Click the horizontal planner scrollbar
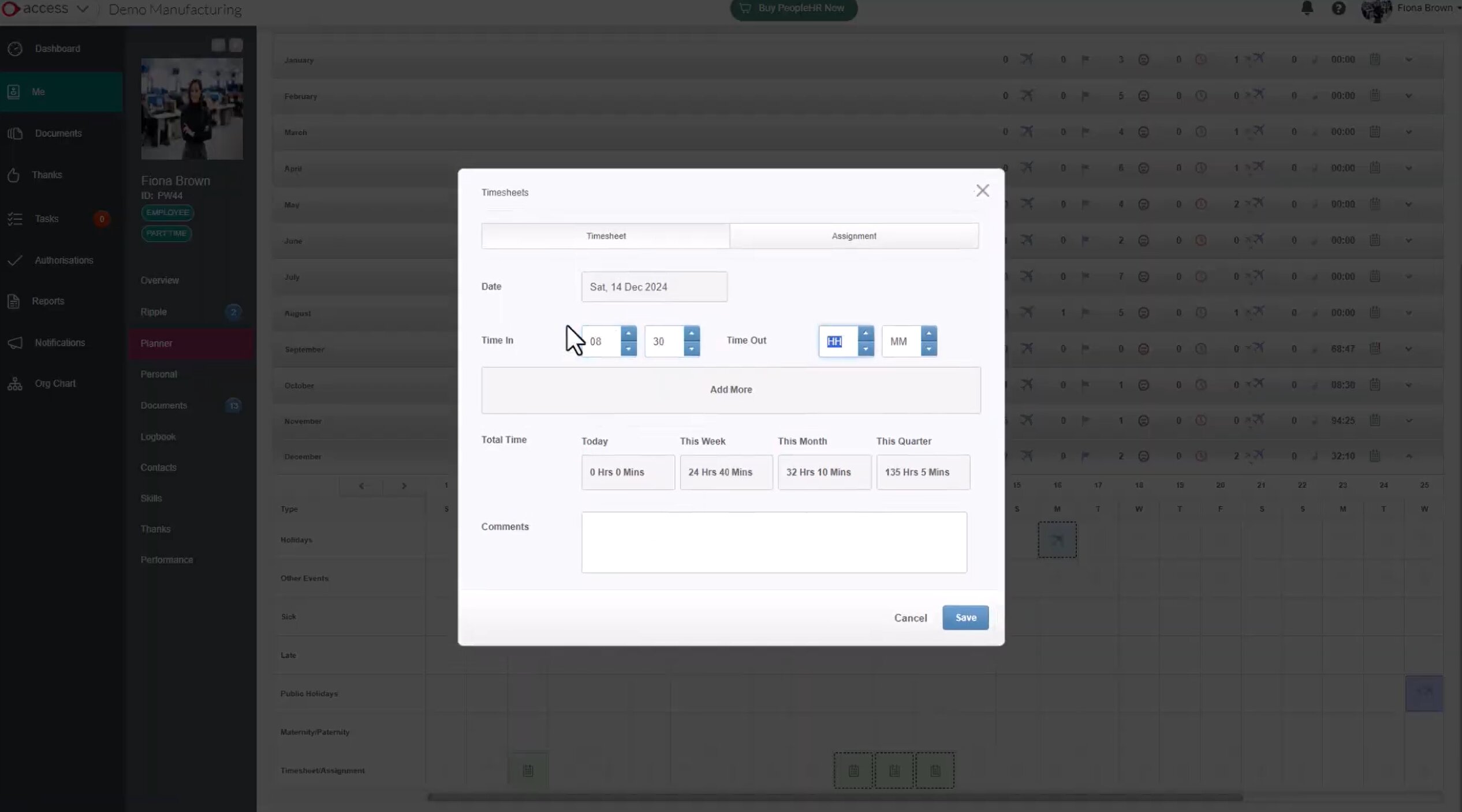1462x812 pixels. [834, 797]
